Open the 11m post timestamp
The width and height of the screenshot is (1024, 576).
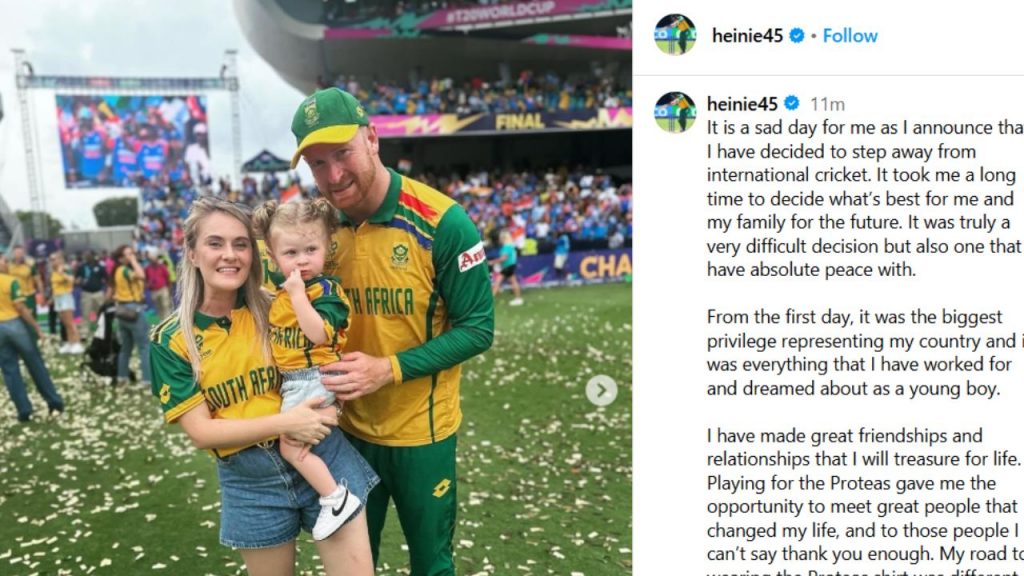point(827,104)
